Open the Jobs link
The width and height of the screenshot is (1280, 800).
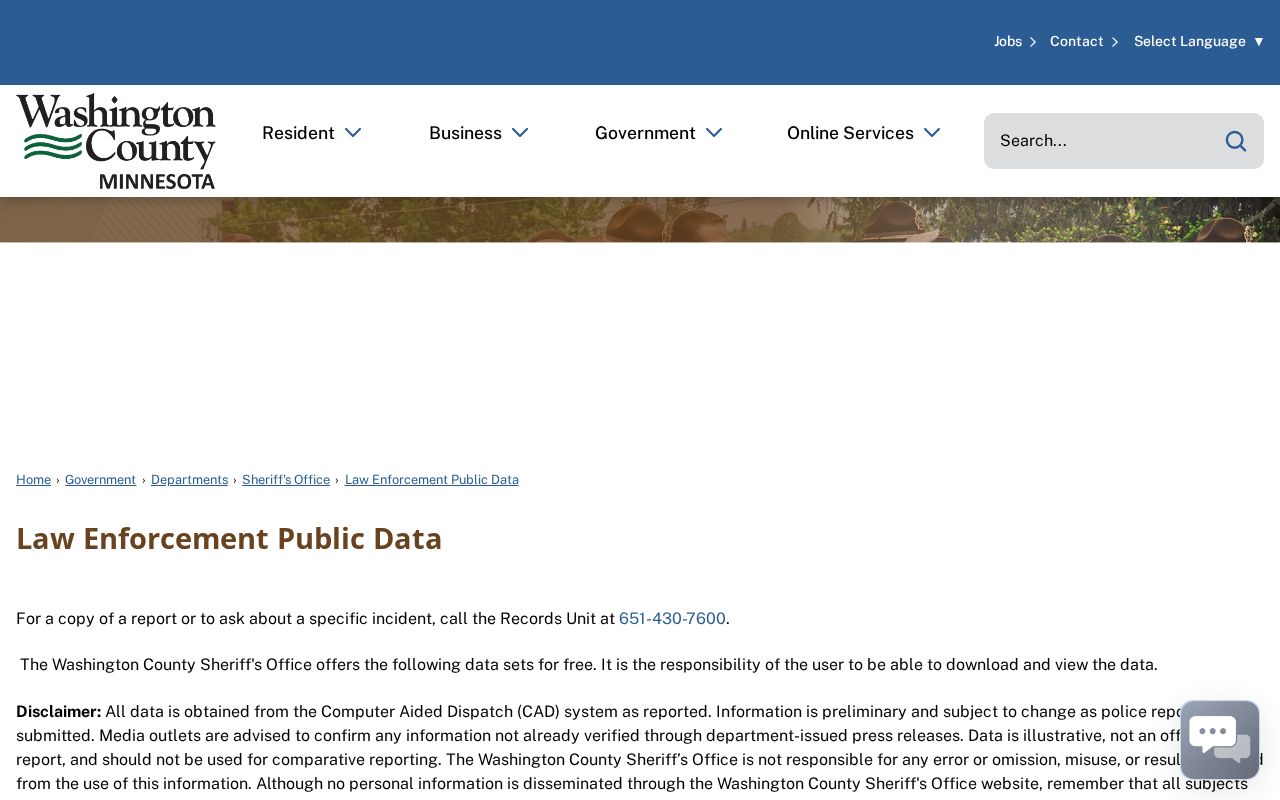pos(1008,41)
